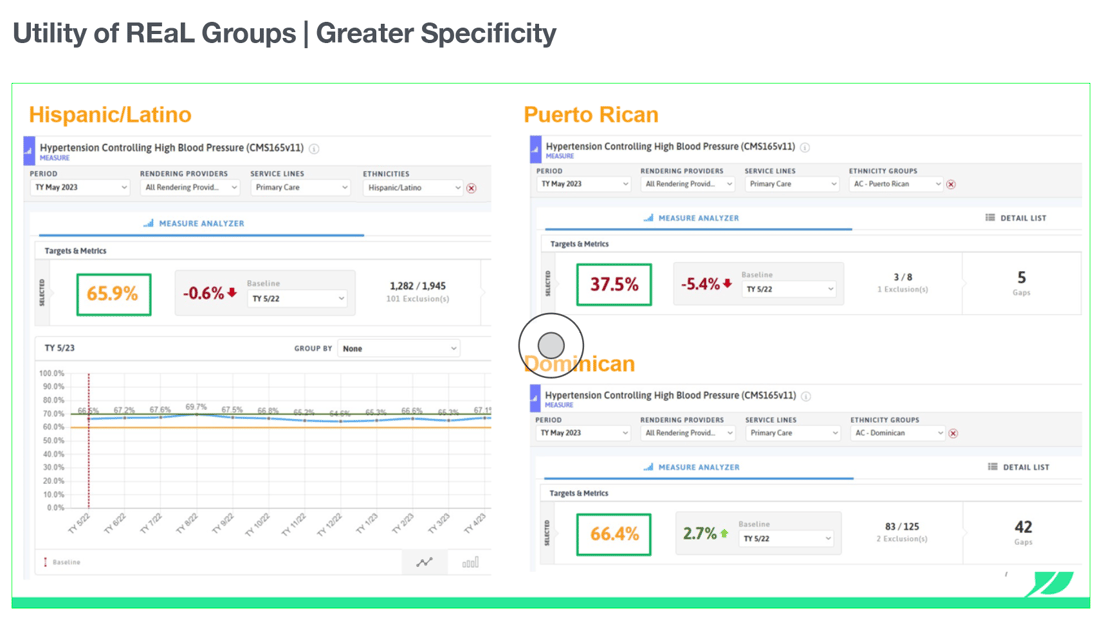1100x622 pixels.
Task: Switch to bar chart view
Action: tap(470, 562)
